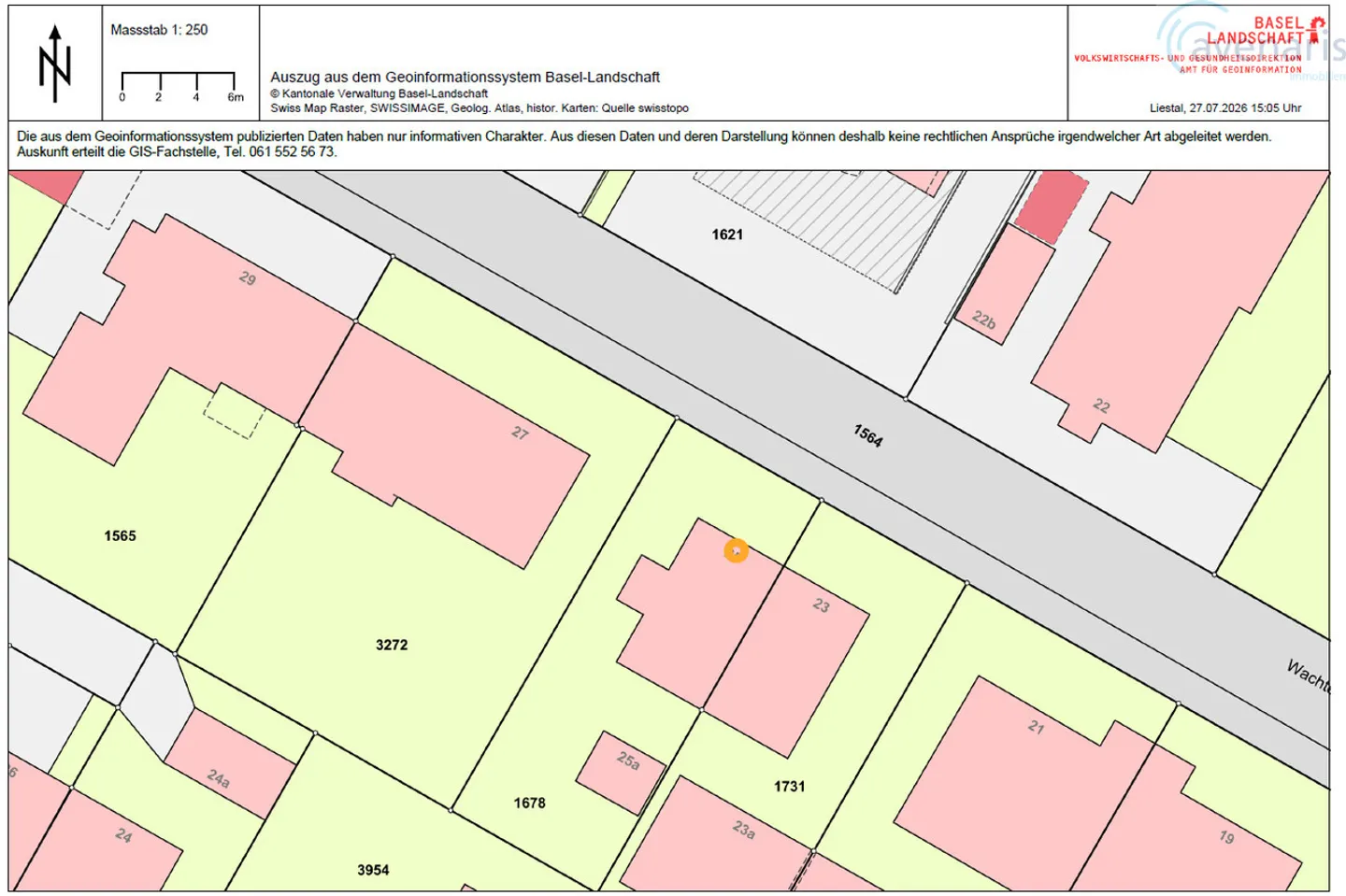Viewport: 1346px width, 896px height.
Task: Click the GIS-Fachstelle phone number line
Action: point(176,151)
